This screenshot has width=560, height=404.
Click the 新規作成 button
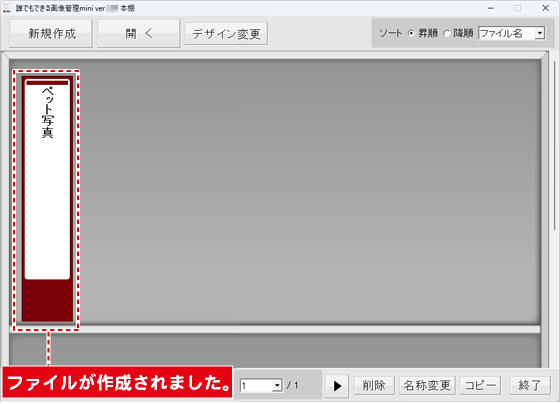pos(51,34)
